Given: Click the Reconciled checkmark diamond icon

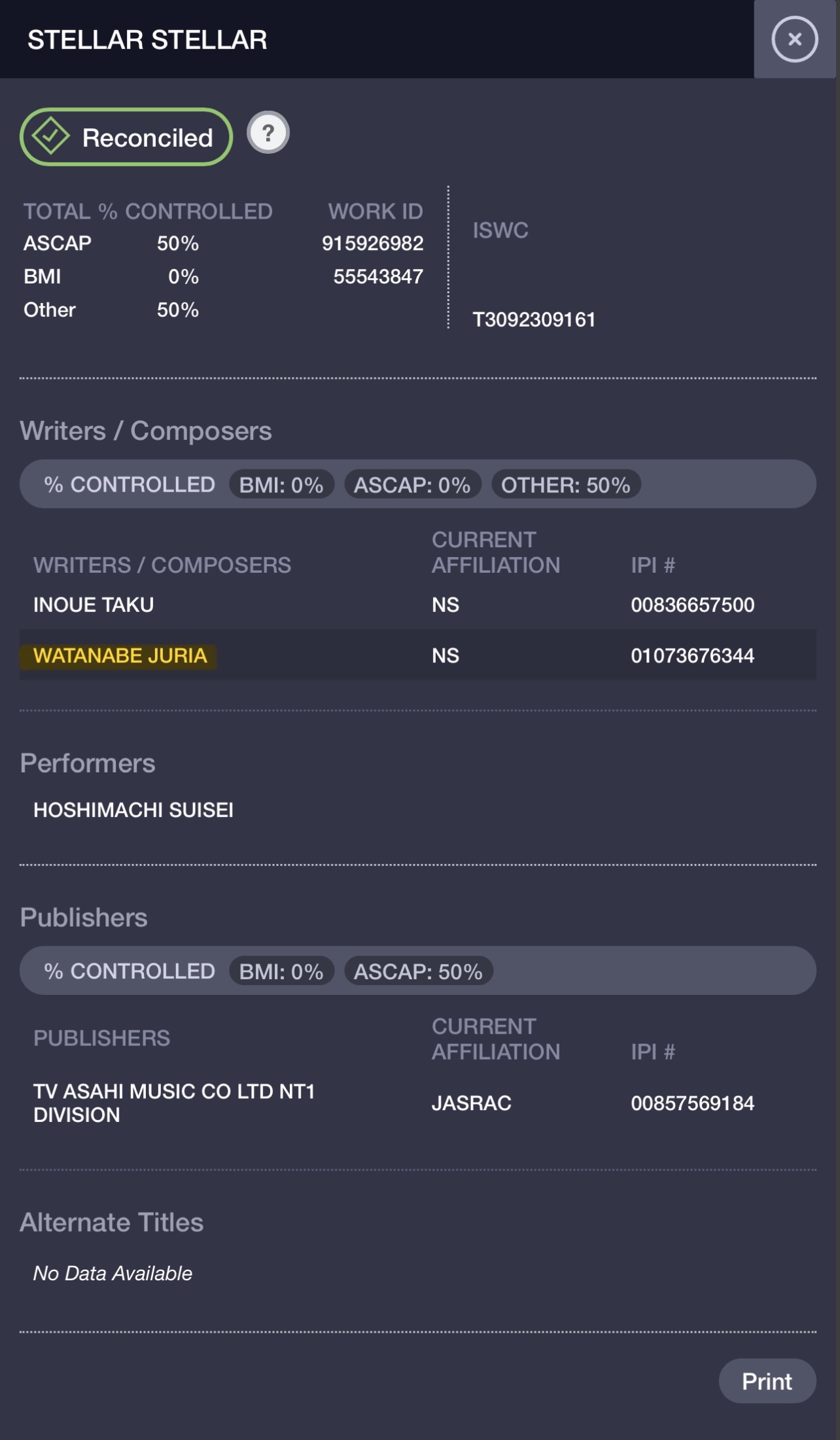Looking at the screenshot, I should [x=51, y=136].
